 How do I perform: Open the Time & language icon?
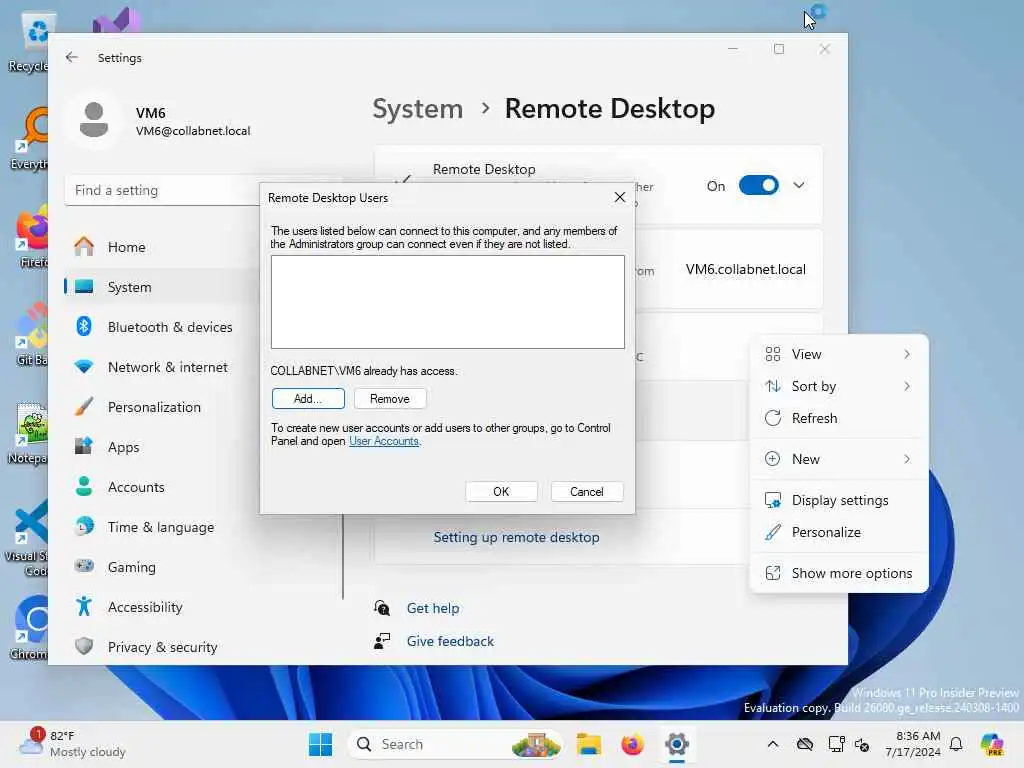[x=84, y=526]
